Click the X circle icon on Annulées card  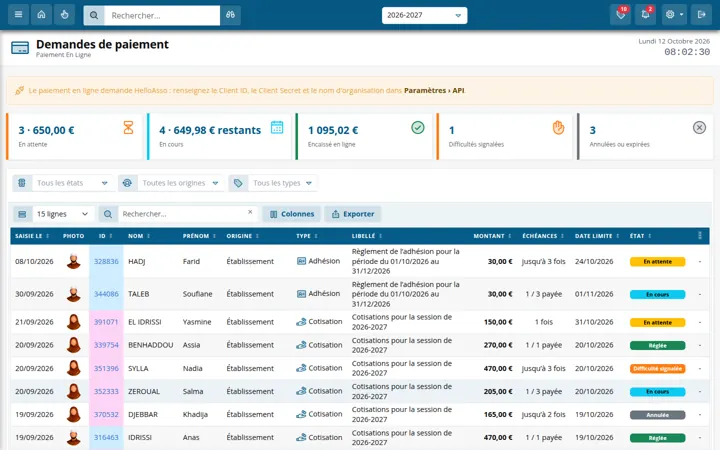(699, 127)
